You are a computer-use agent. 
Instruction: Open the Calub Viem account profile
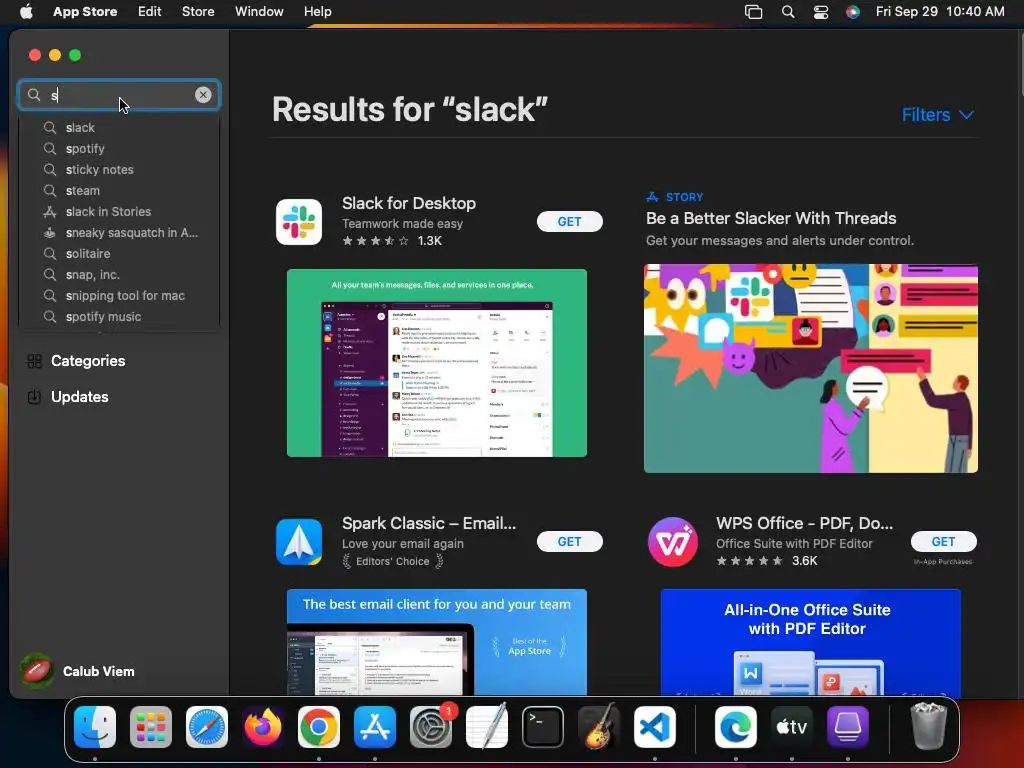[x=78, y=671]
